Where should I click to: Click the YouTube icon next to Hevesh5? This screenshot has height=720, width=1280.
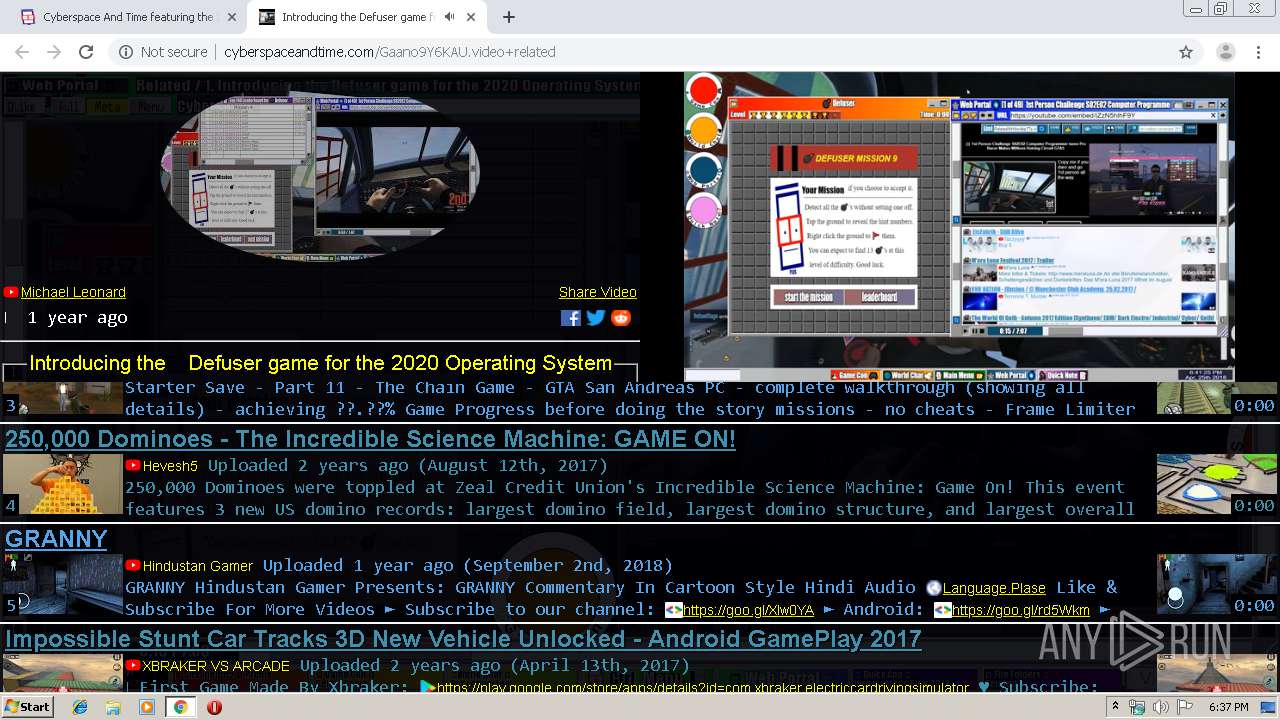click(133, 465)
